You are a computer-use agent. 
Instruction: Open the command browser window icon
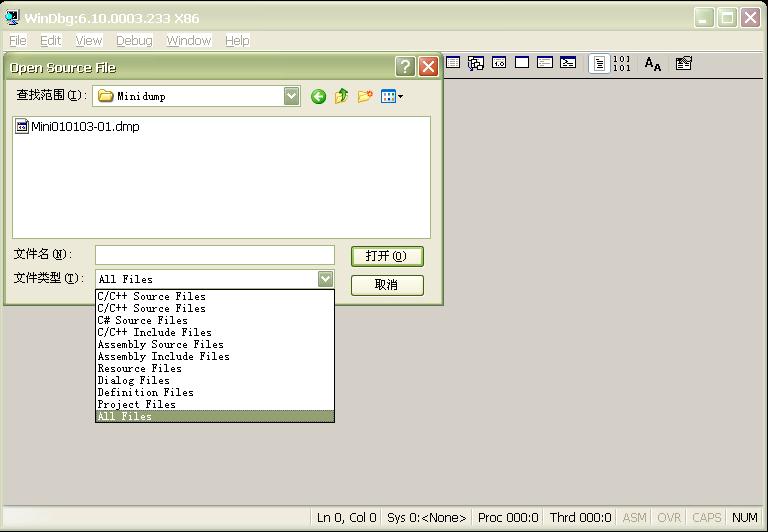[568, 63]
